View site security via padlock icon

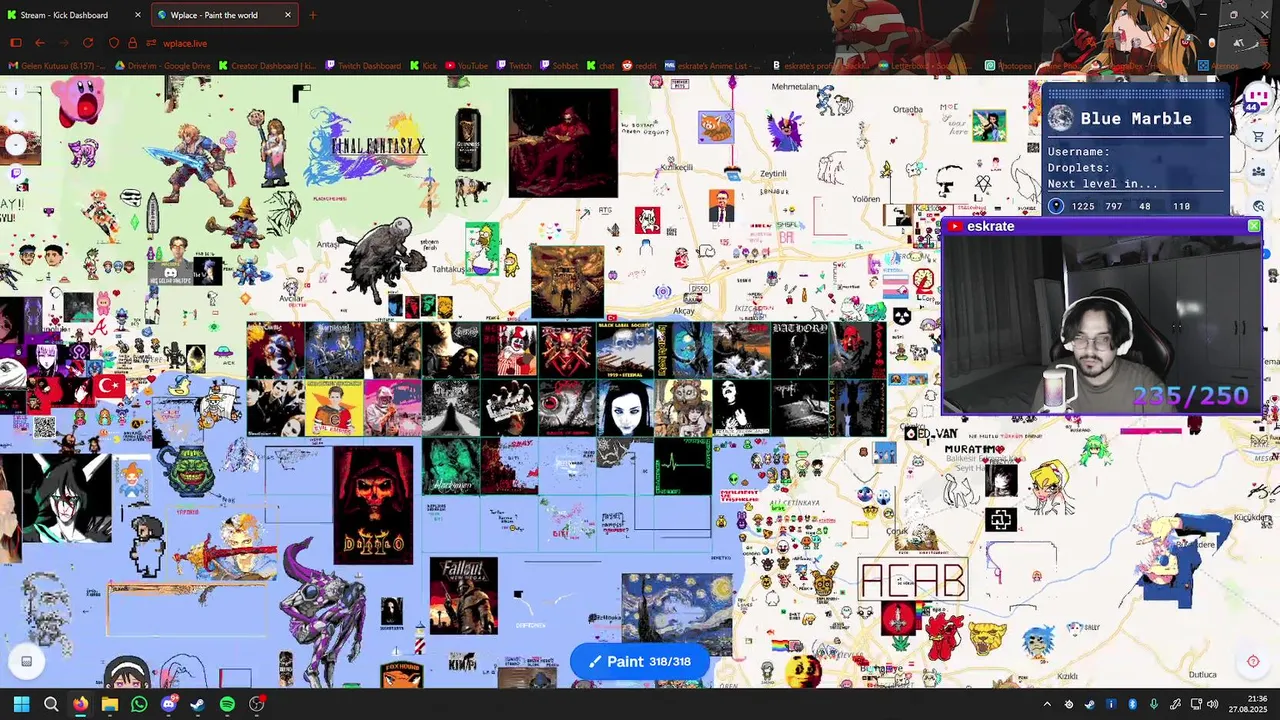tap(132, 43)
